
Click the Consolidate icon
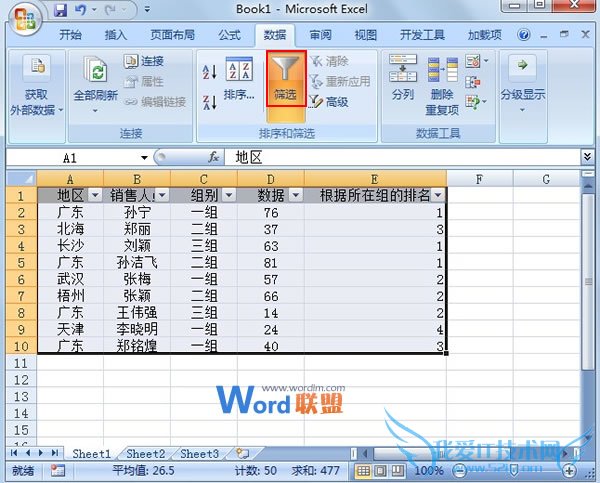point(473,82)
